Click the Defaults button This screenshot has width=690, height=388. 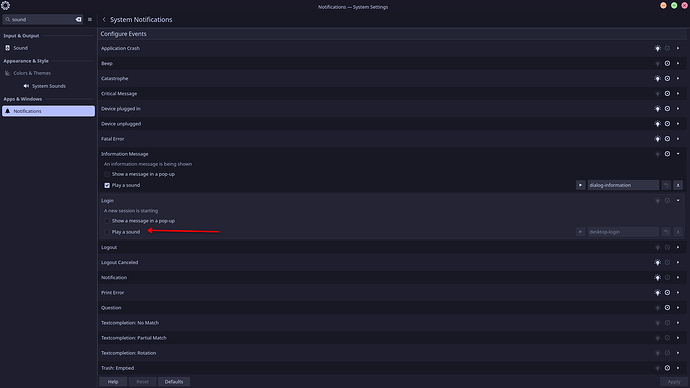point(174,382)
